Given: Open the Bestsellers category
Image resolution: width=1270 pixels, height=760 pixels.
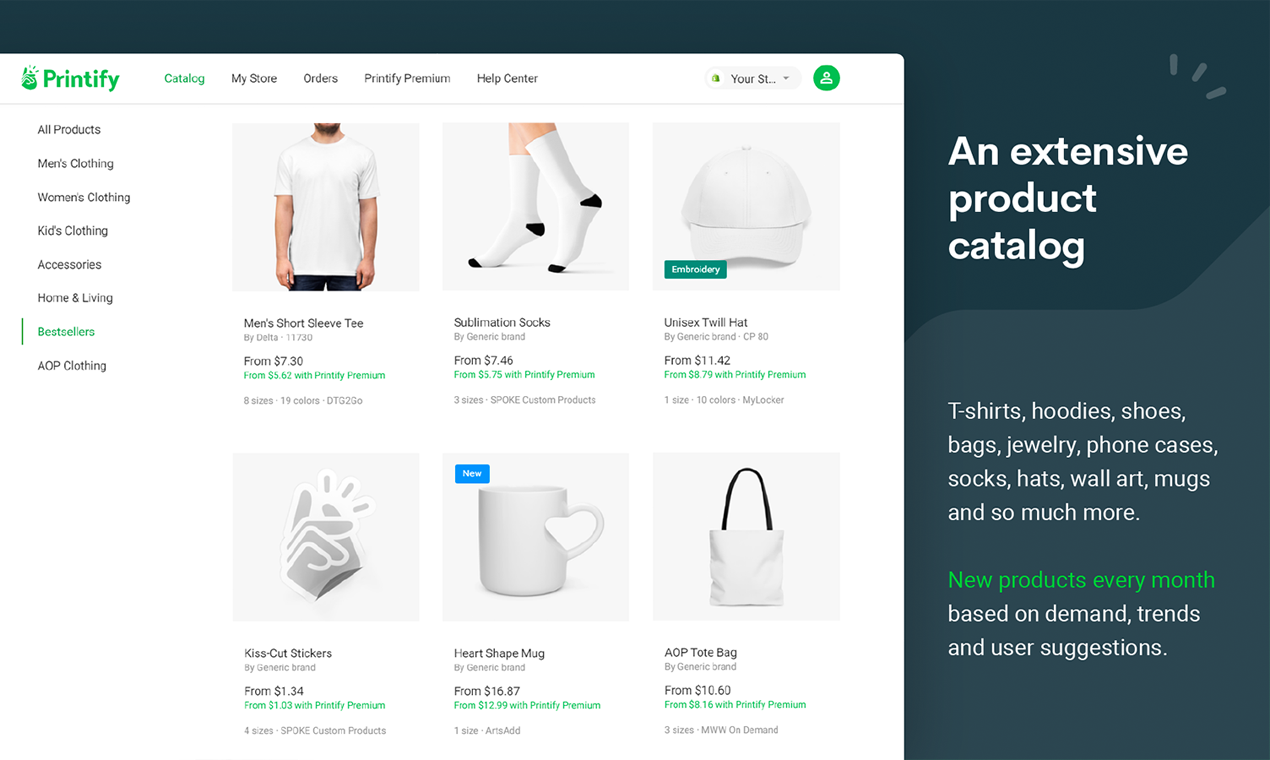Looking at the screenshot, I should 66,331.
